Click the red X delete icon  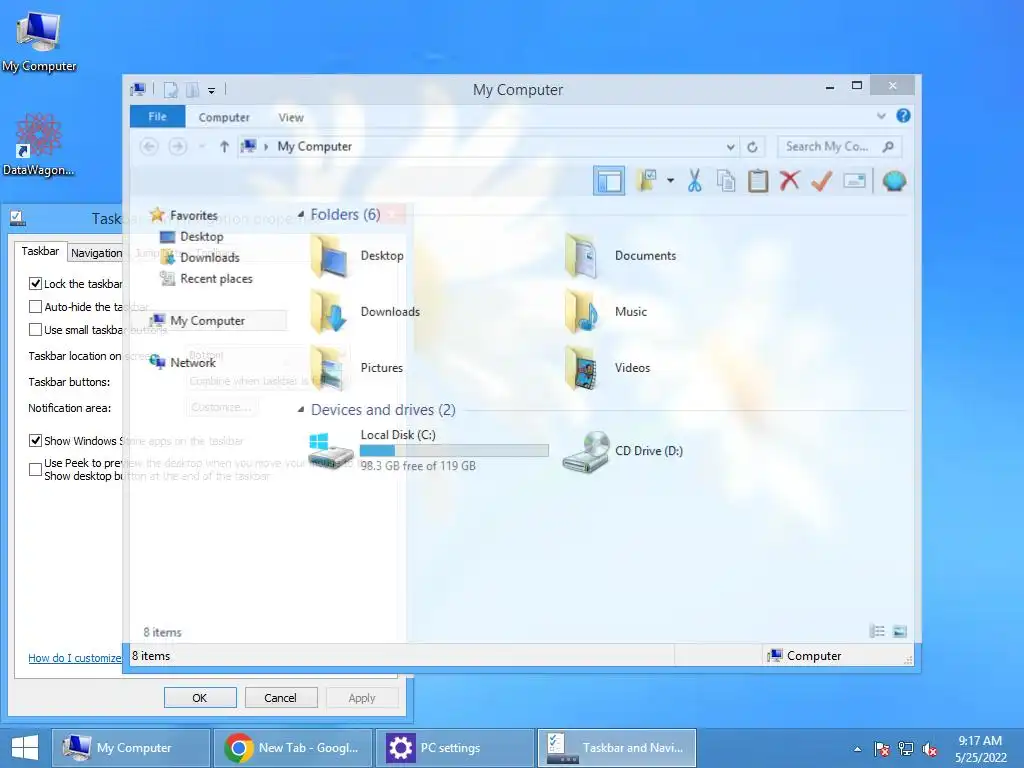790,180
